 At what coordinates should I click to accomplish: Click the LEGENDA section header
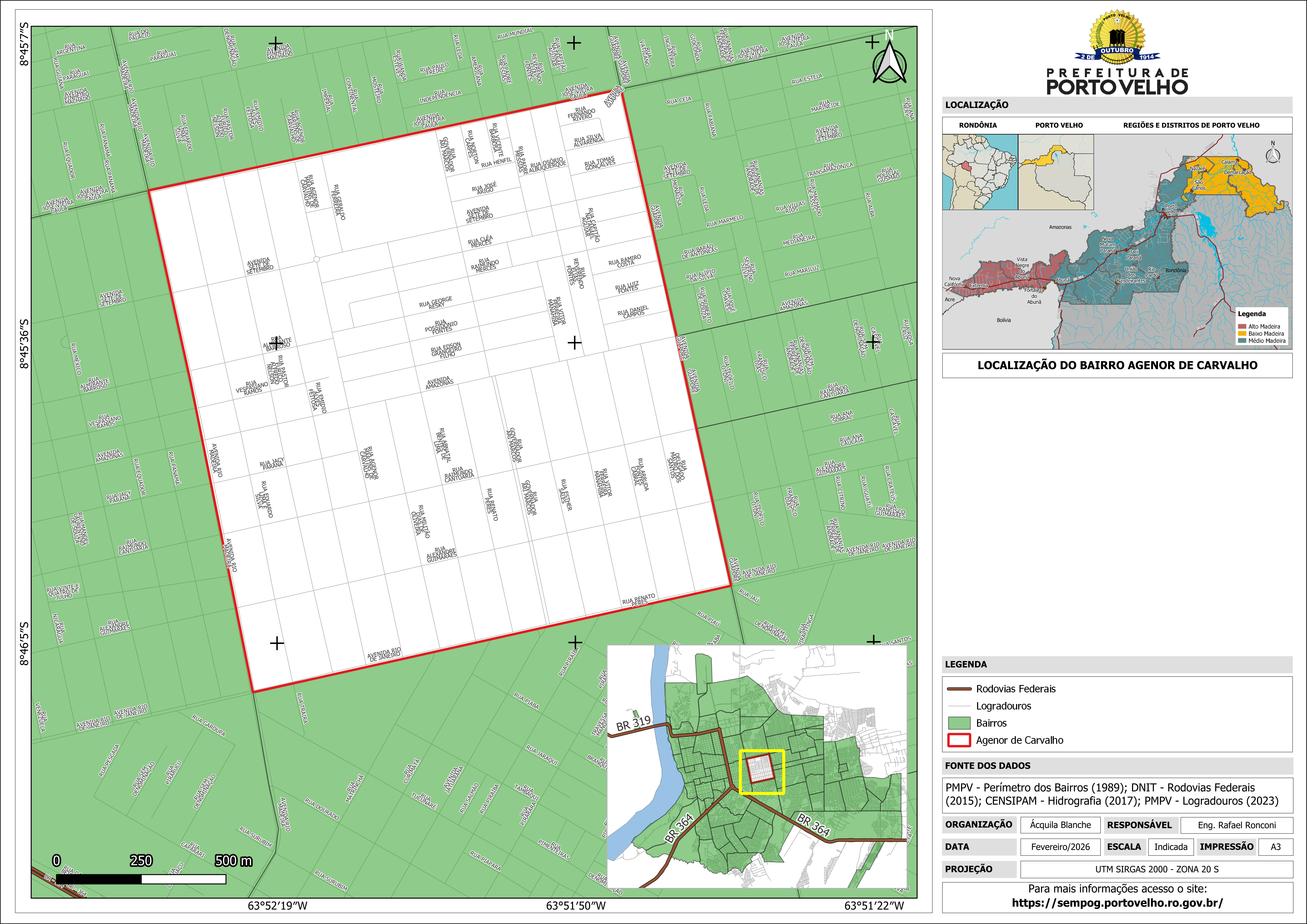click(x=965, y=664)
